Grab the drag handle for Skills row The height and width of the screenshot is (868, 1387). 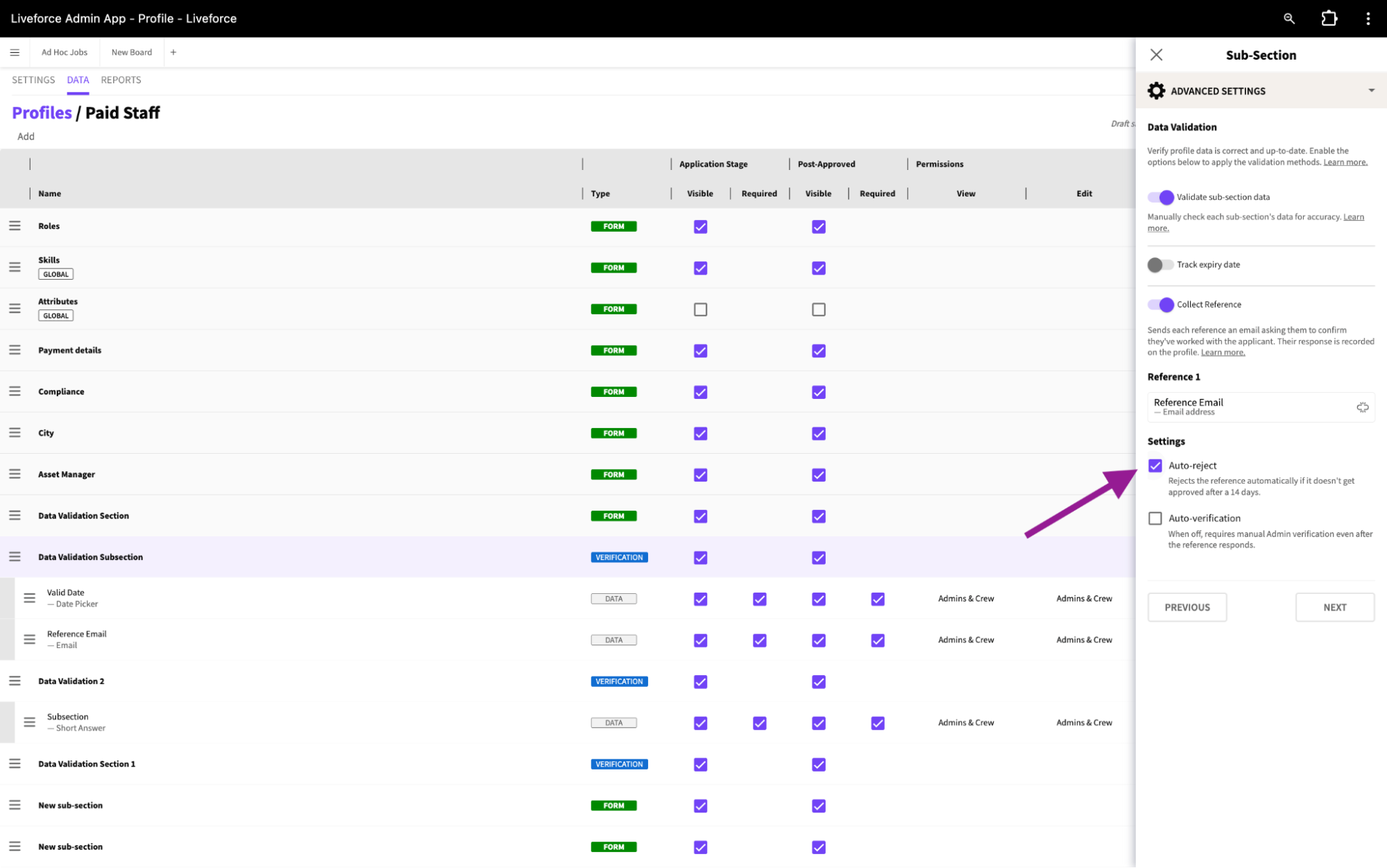coord(15,267)
